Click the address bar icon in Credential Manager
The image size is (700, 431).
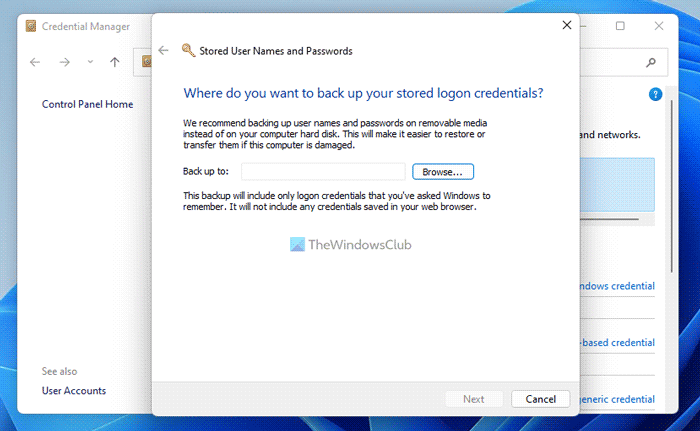click(146, 62)
